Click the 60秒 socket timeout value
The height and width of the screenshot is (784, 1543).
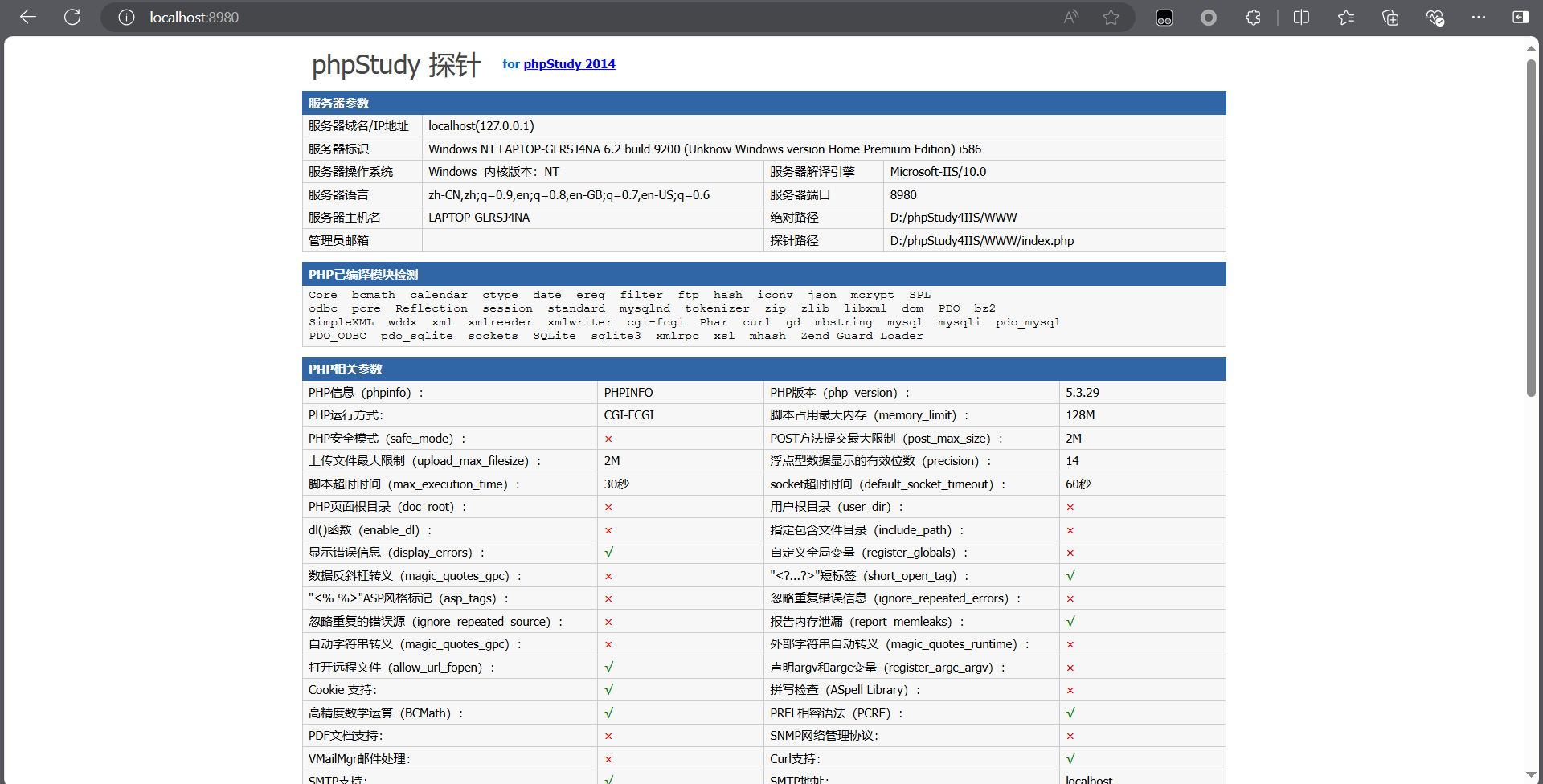(1078, 484)
